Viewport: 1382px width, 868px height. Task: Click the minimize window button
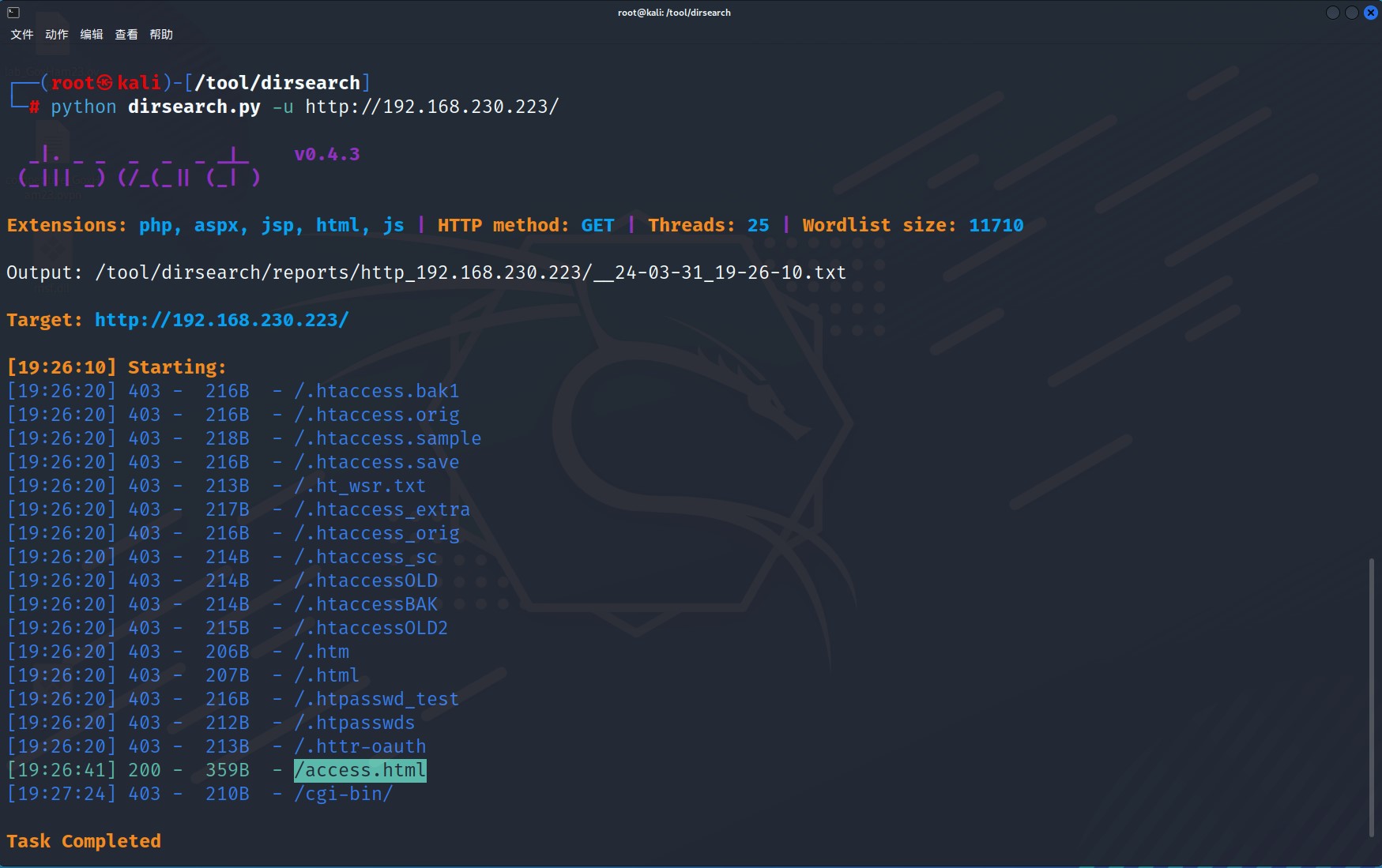1333,13
